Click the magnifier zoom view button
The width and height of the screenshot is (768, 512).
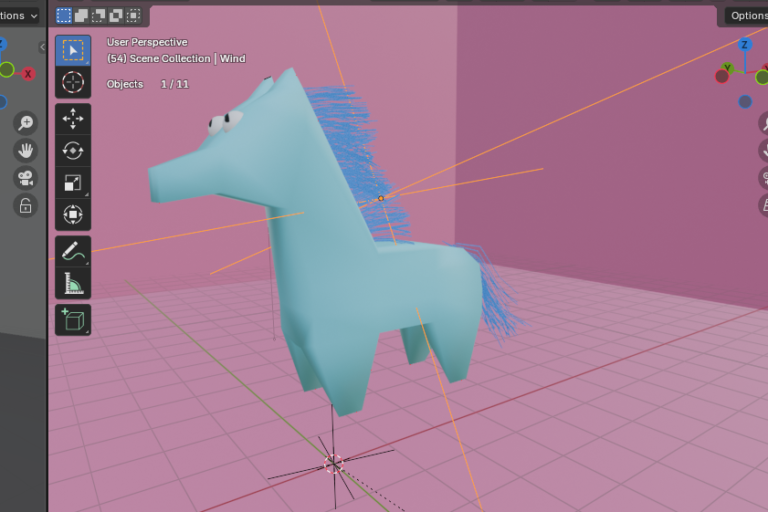coord(25,123)
